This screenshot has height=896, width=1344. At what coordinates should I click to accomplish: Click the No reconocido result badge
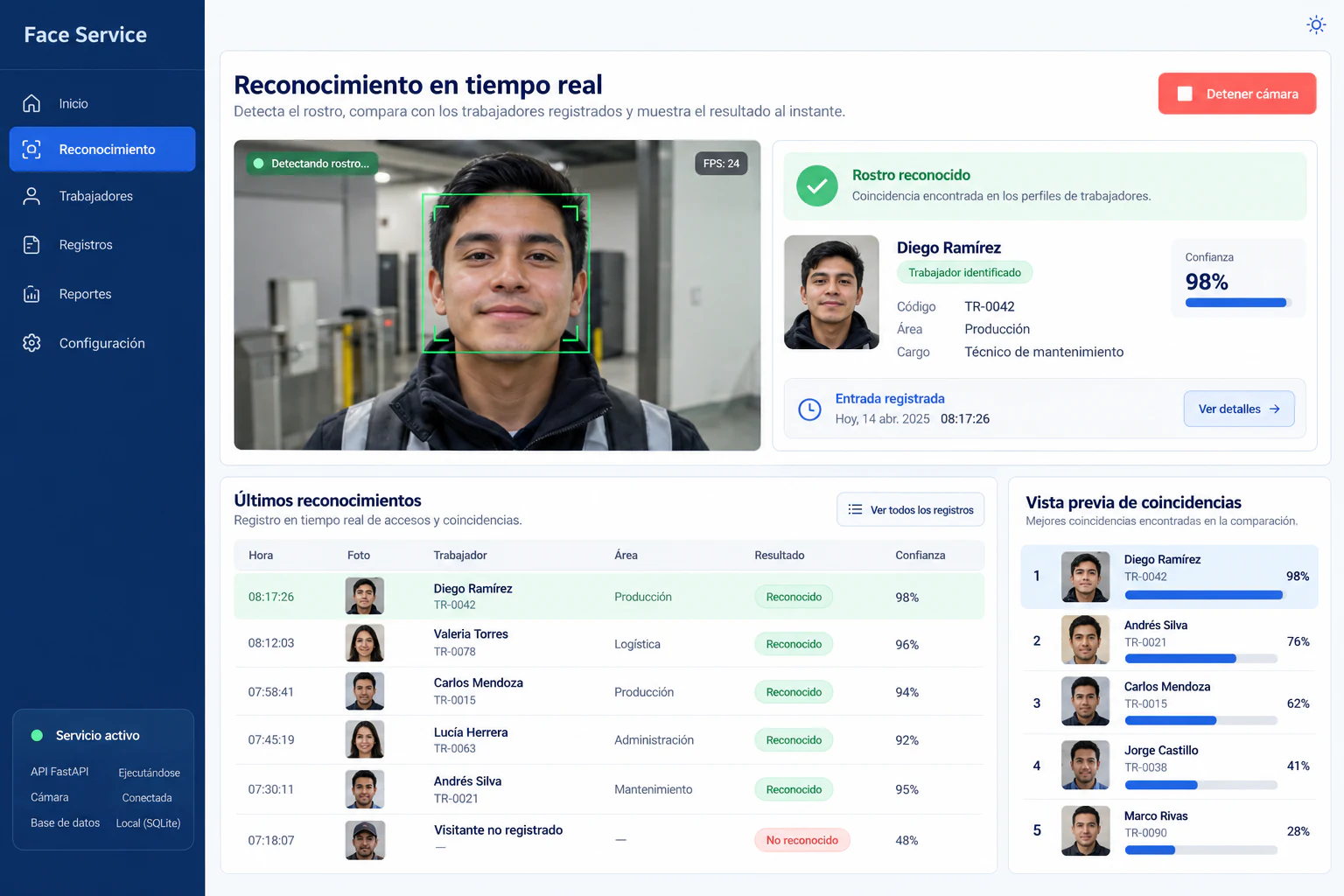(x=802, y=840)
